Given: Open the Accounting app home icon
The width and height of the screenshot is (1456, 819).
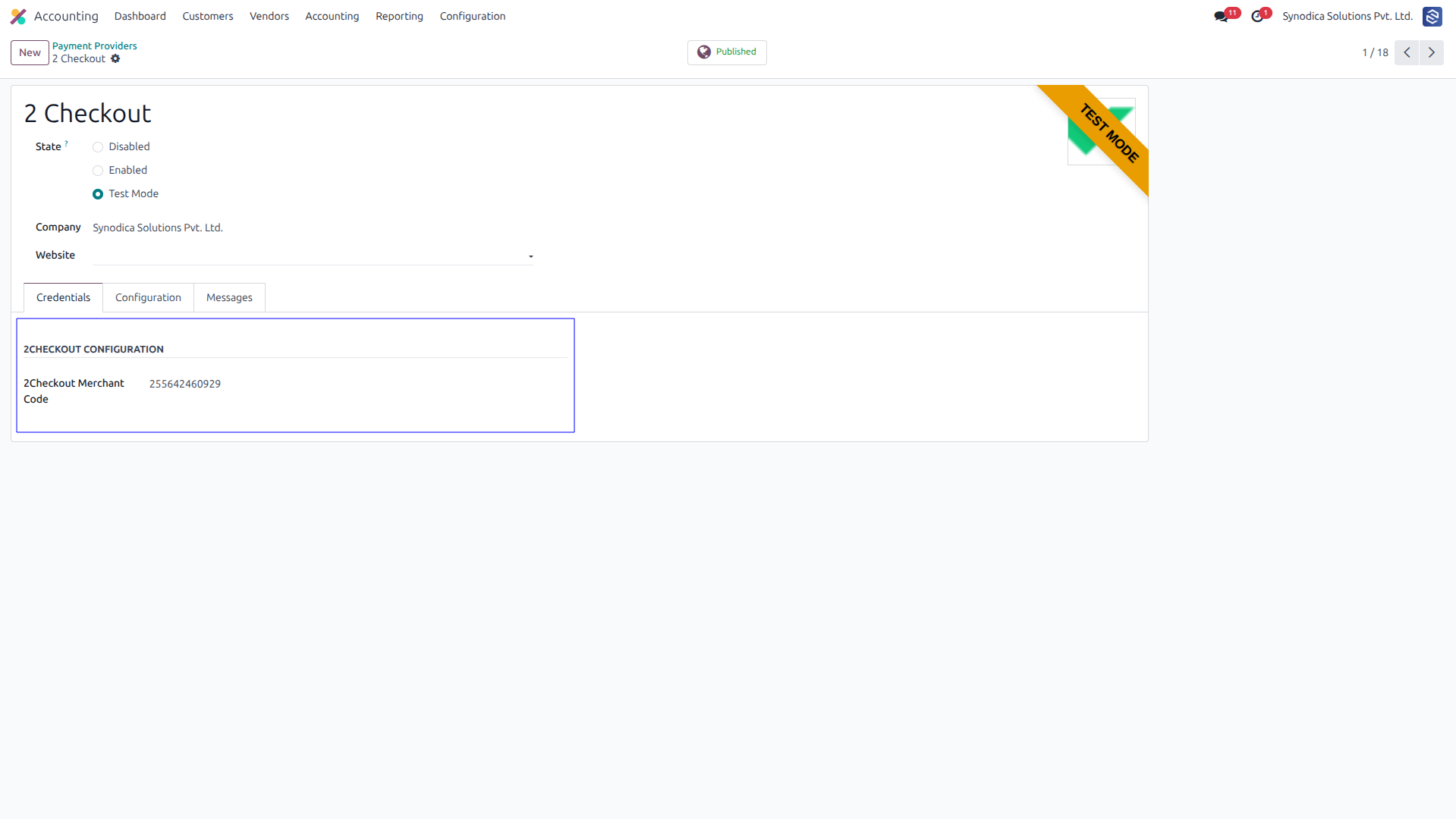Looking at the screenshot, I should [x=18, y=16].
